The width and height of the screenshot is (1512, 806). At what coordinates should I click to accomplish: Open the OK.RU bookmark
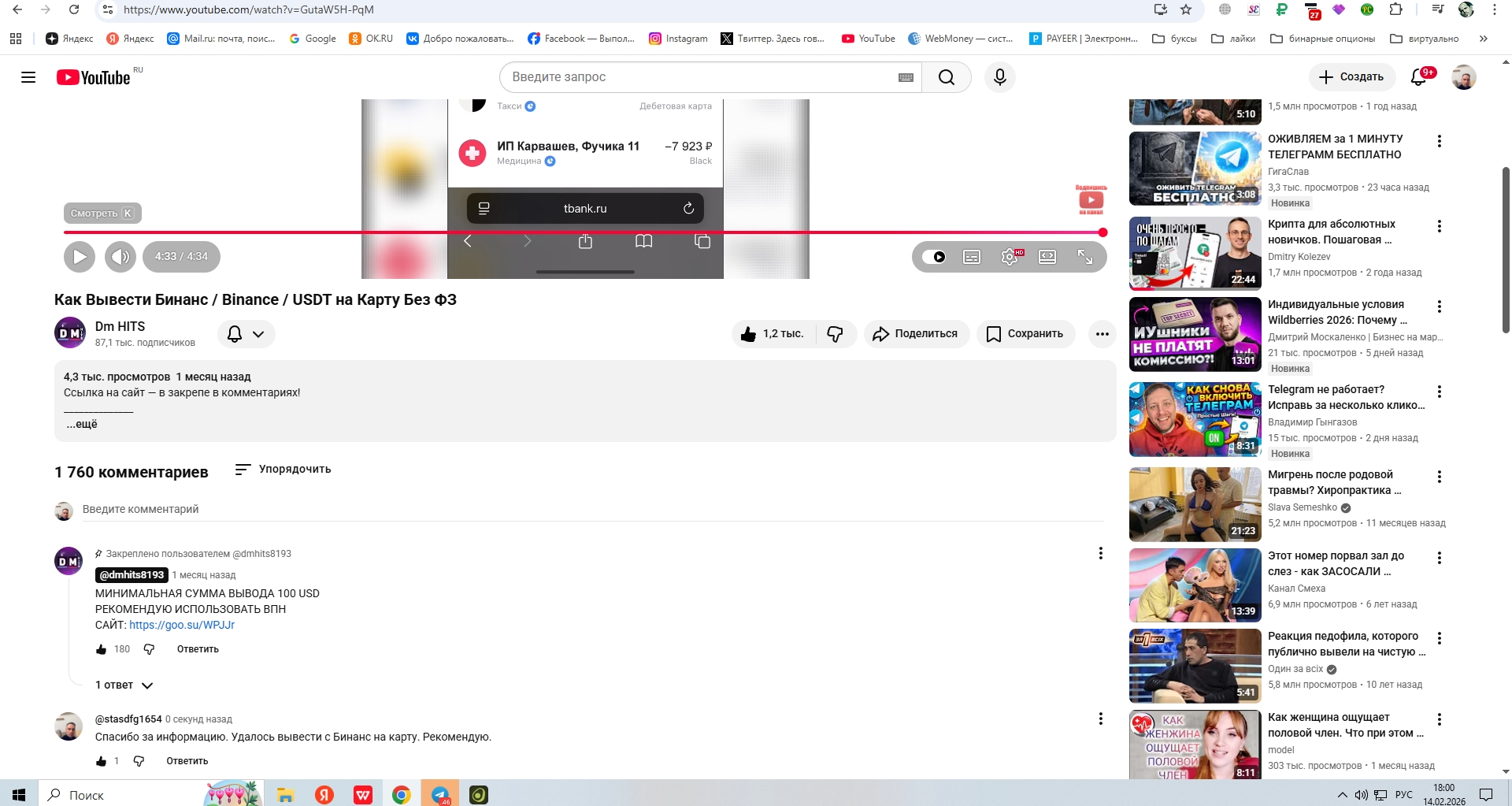(371, 39)
